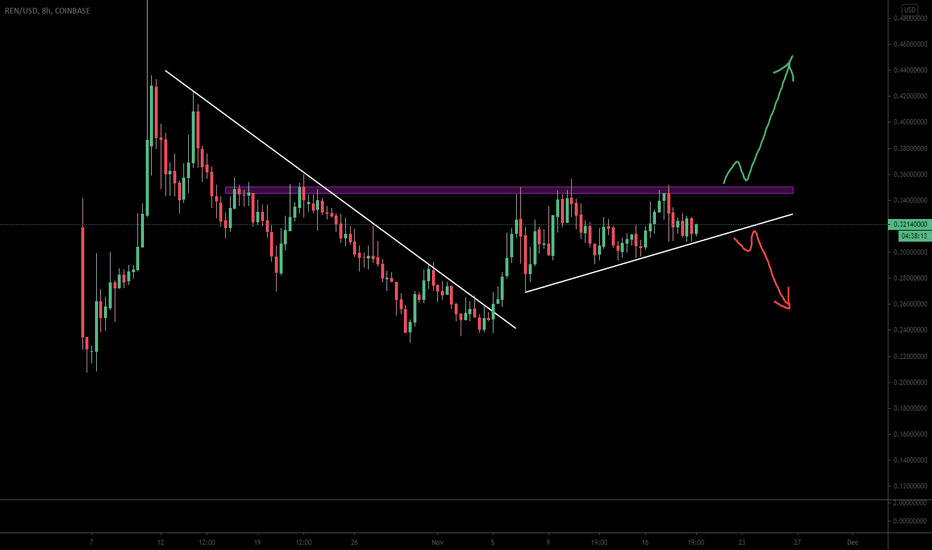Click the date label 9 on time axis
This screenshot has height=550, width=932.
click(x=548, y=542)
